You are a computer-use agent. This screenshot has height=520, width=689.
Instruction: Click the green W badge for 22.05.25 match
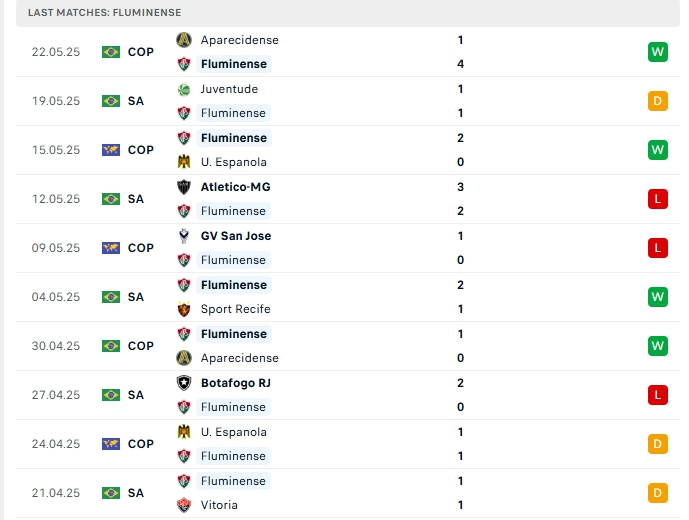(x=657, y=52)
